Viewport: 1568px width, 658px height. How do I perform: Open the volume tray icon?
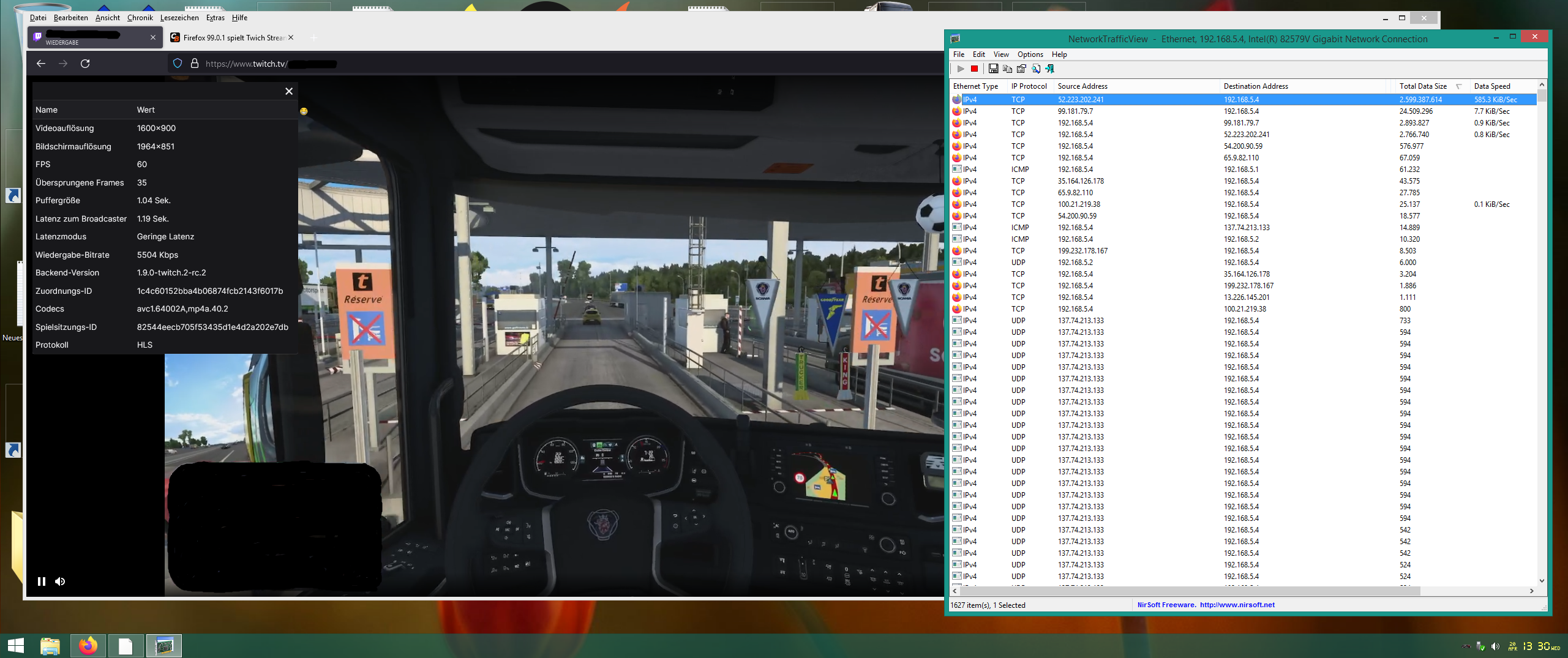pyautogui.click(x=1495, y=646)
